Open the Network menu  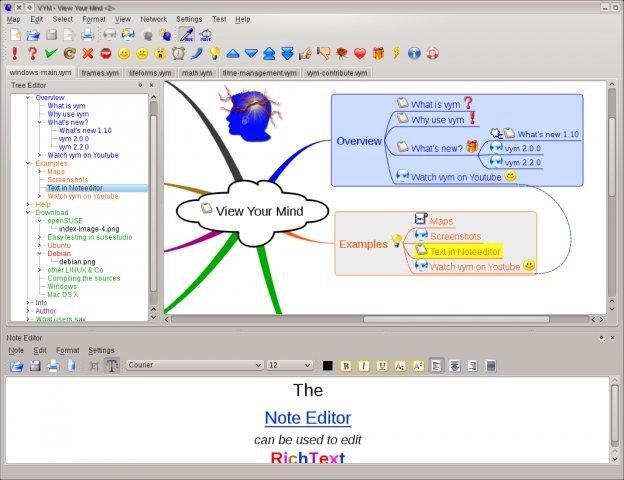point(153,19)
